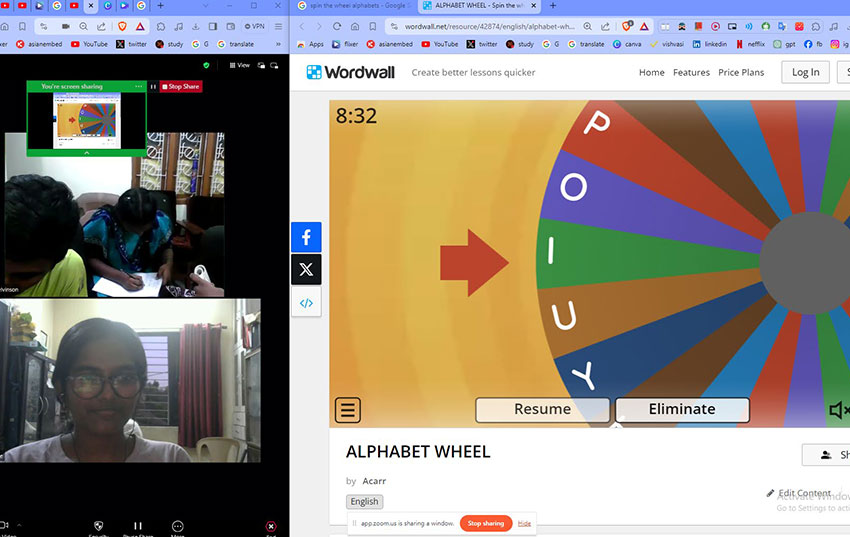The height and width of the screenshot is (537, 850).
Task: Click the English tag
Action: coord(364,501)
